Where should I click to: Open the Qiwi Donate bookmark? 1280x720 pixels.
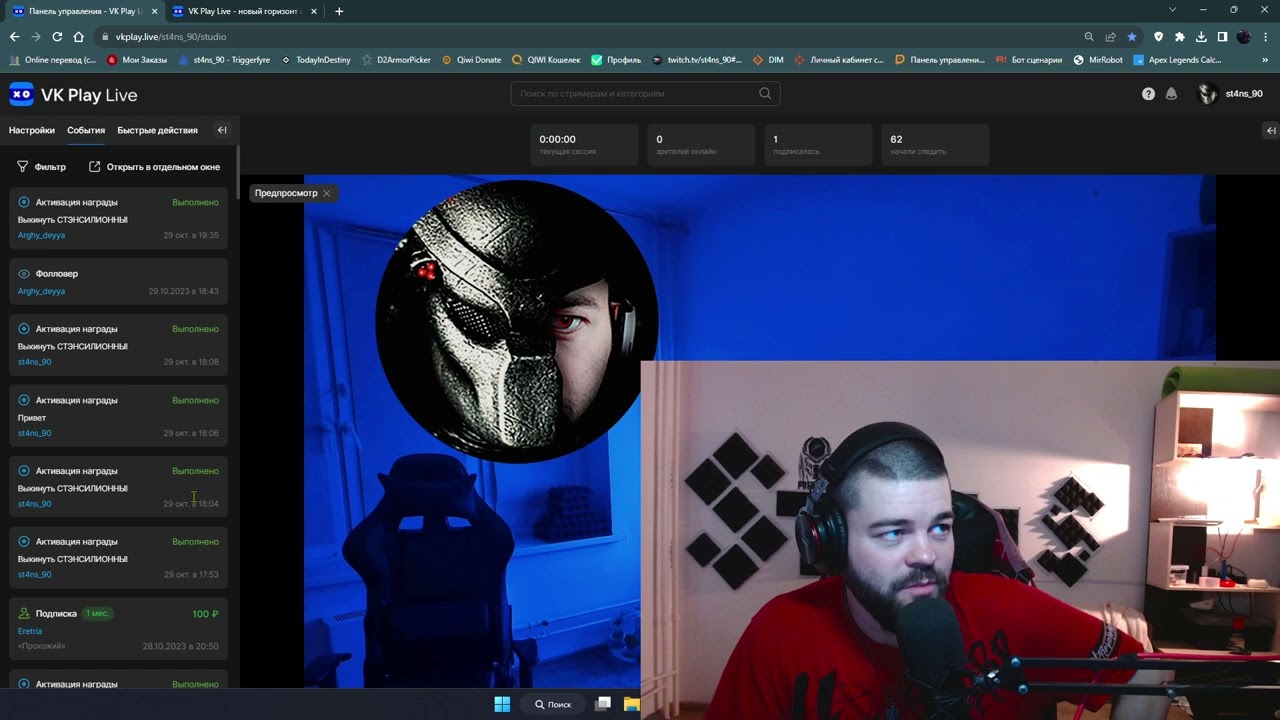(471, 60)
